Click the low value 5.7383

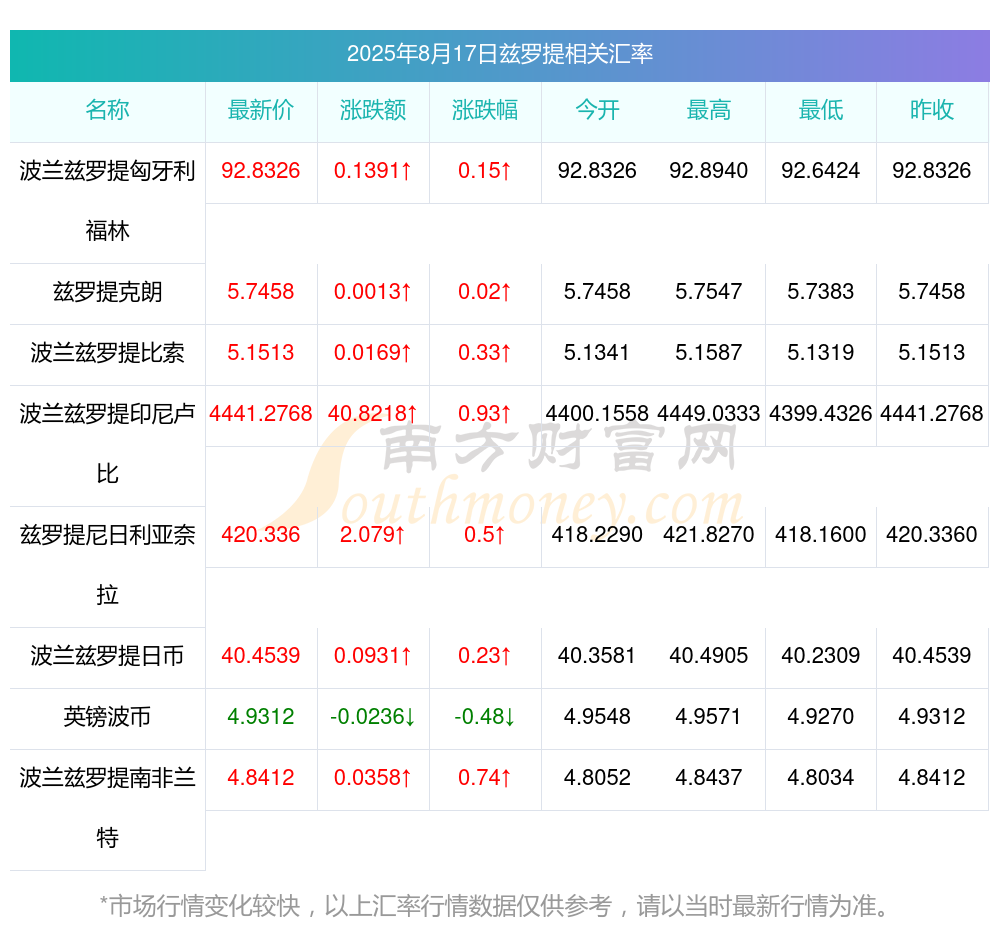click(821, 292)
